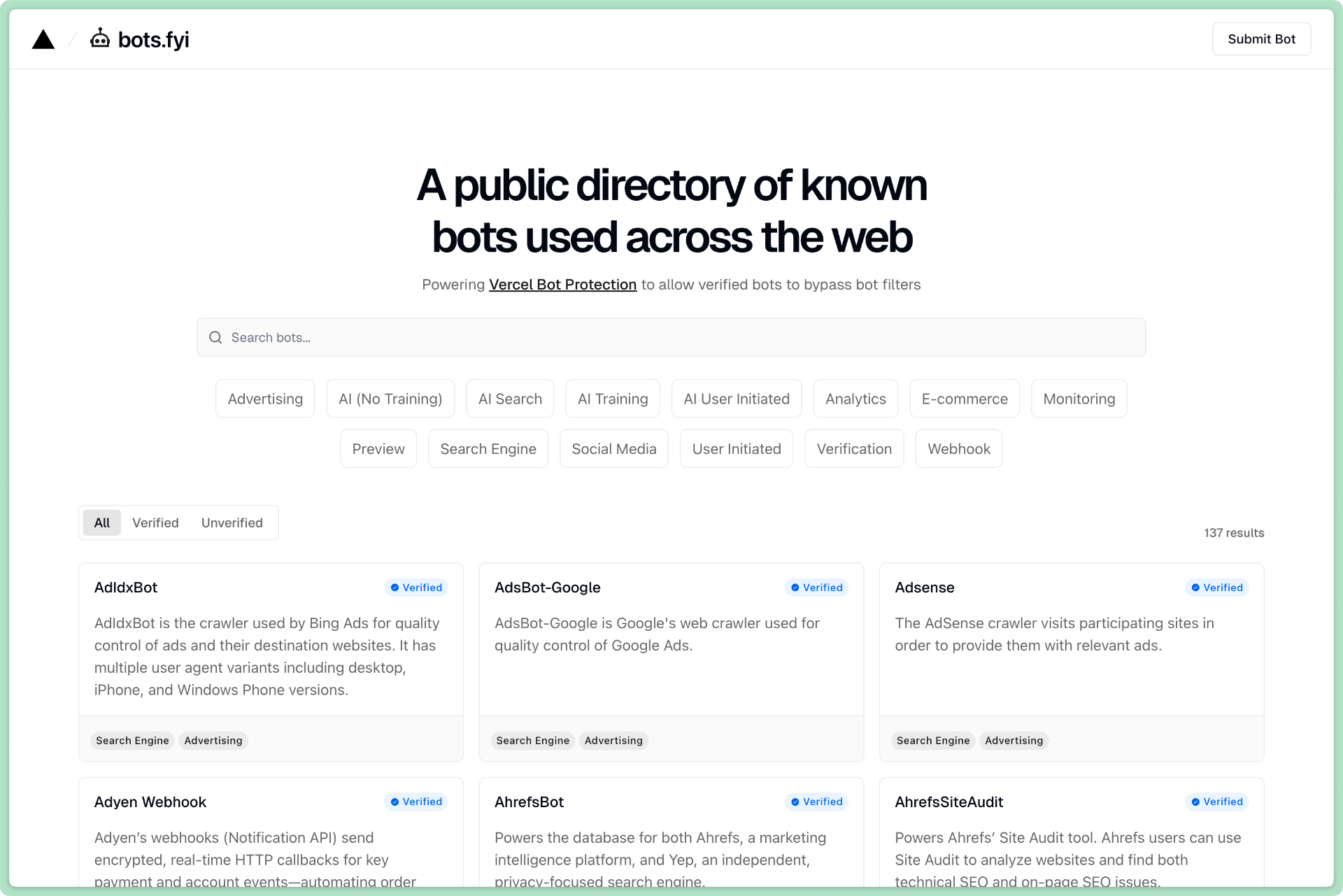The image size is (1343, 896).
Task: Click the Verified badge on Adyen Webhook
Action: pyautogui.click(x=416, y=802)
